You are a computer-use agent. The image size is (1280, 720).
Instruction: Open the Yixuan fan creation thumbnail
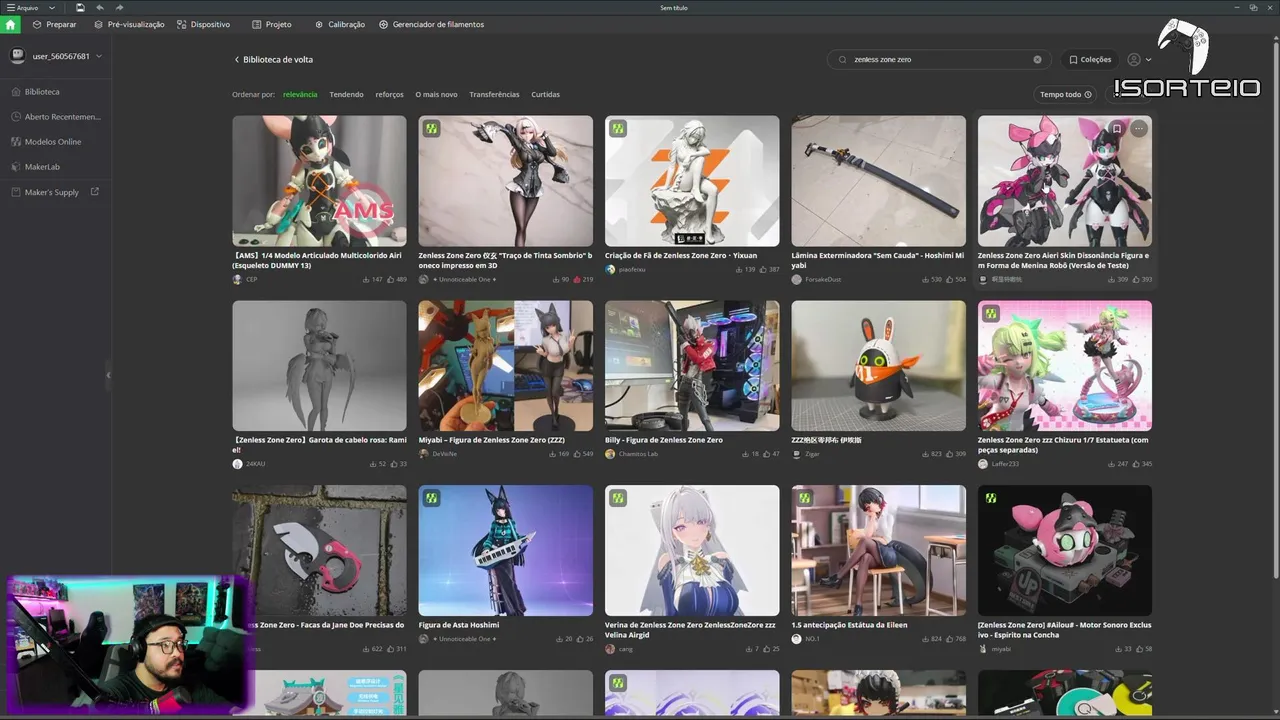[692, 181]
